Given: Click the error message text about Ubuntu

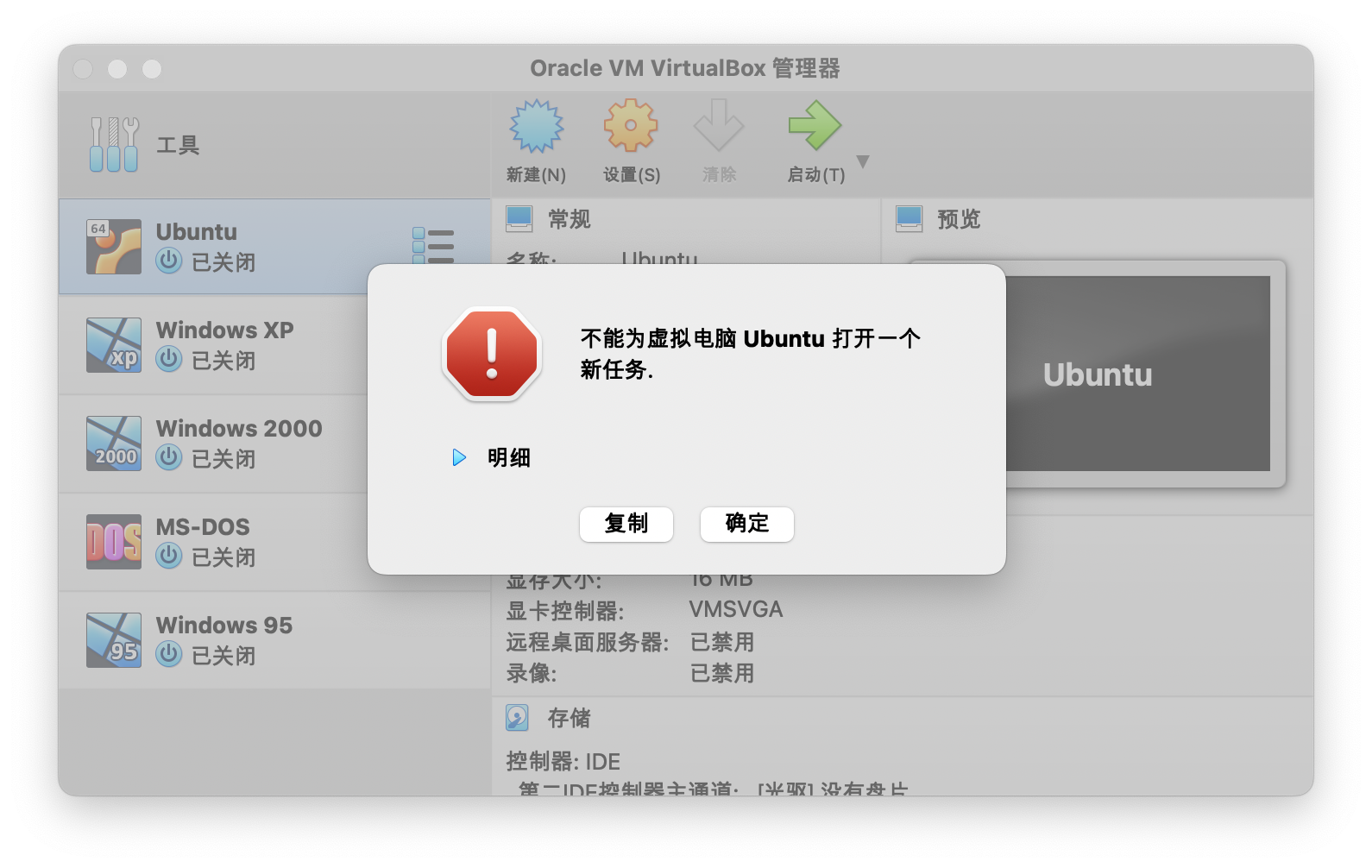Looking at the screenshot, I should coord(750,354).
